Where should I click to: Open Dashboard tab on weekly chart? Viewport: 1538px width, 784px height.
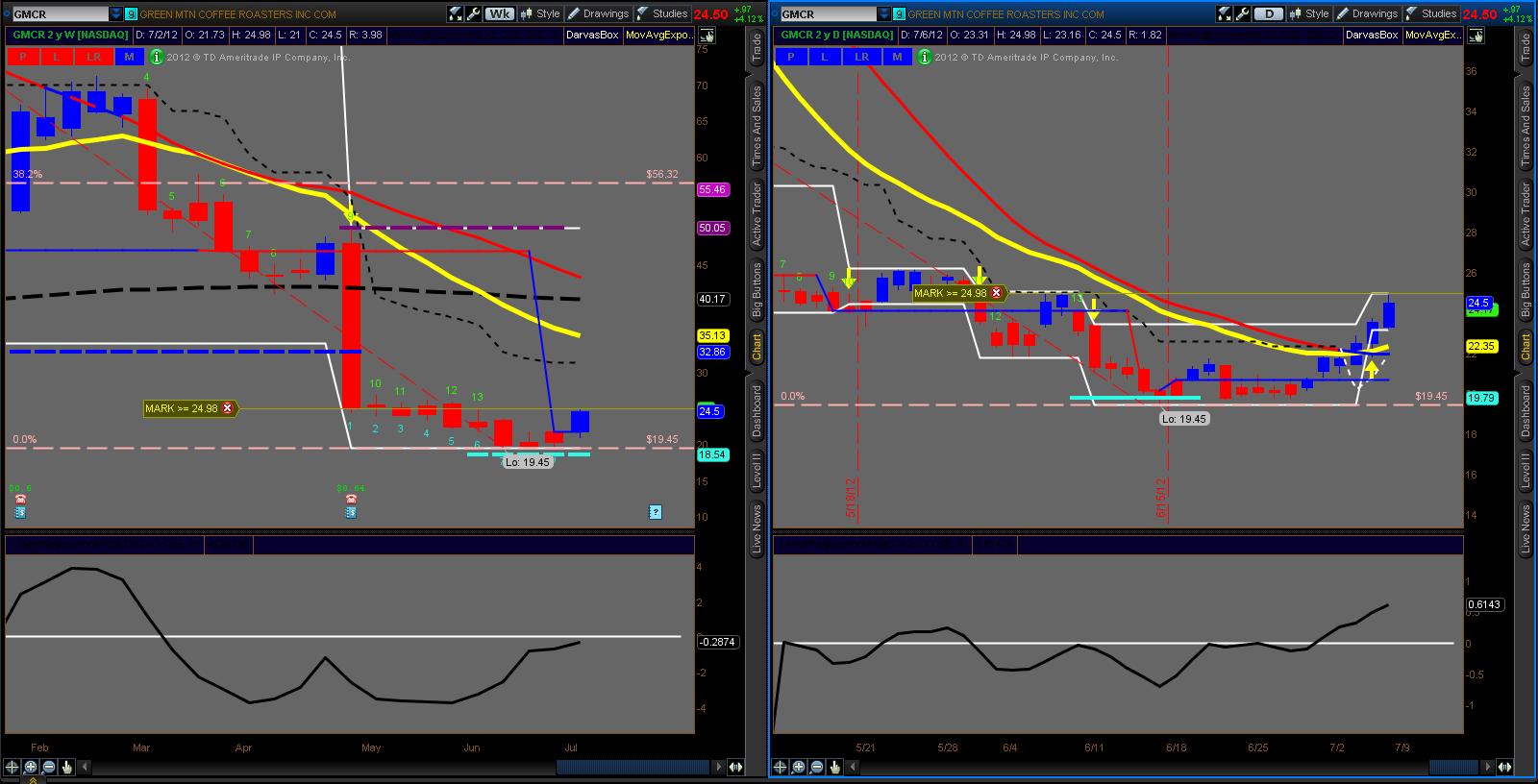[757, 410]
